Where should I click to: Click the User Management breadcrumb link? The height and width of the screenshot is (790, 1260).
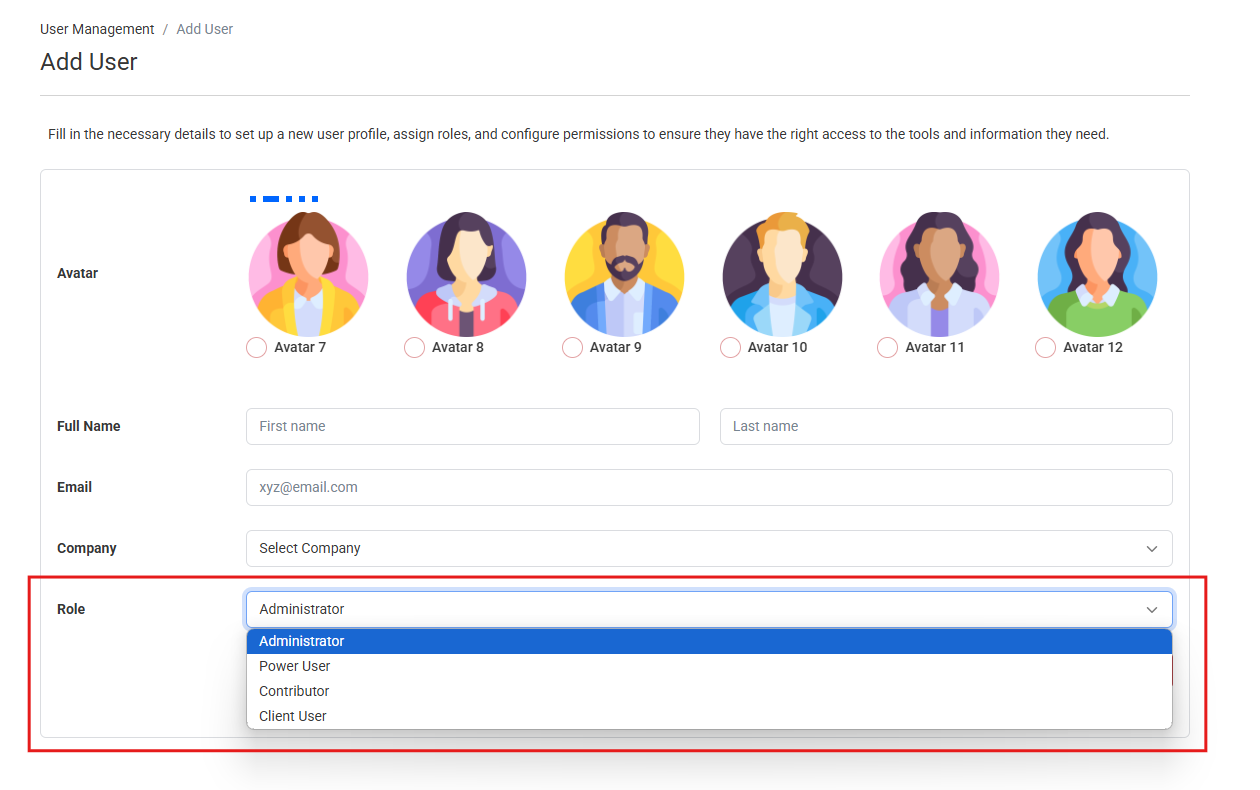pyautogui.click(x=96, y=29)
